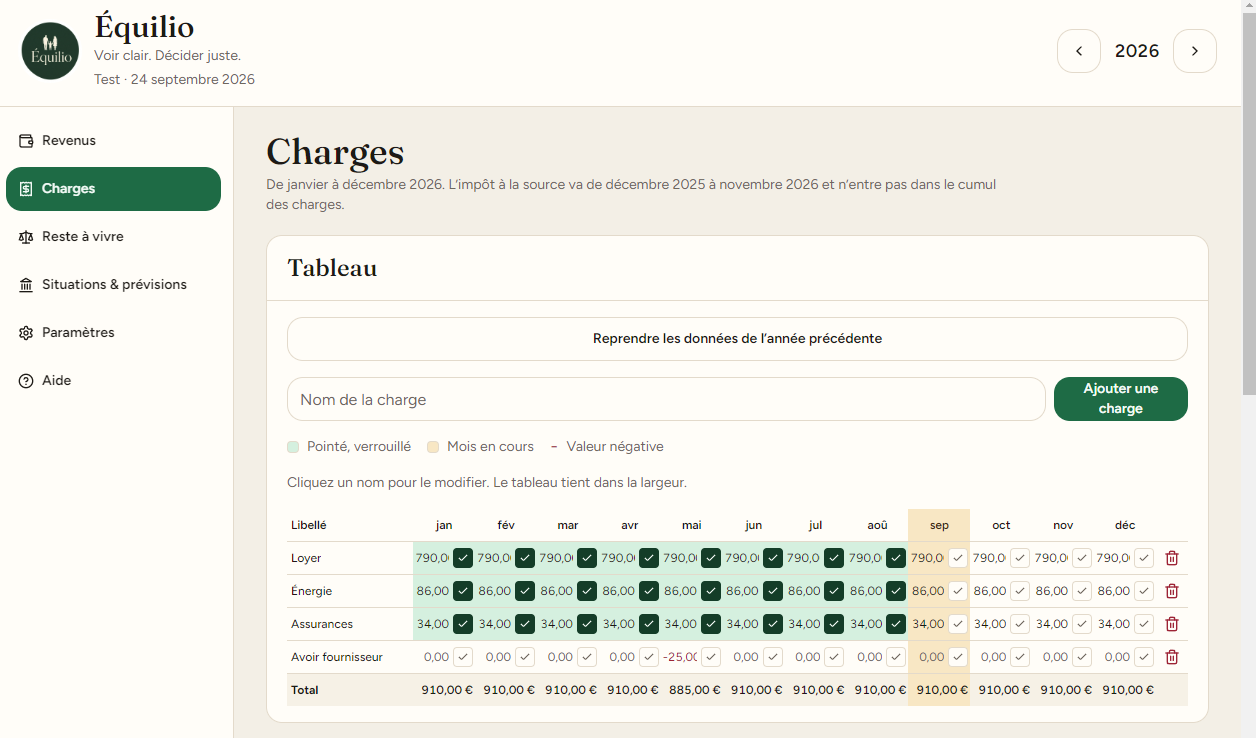Delete the Énergie row with trash icon
The height and width of the screenshot is (738, 1256).
click(x=1172, y=591)
